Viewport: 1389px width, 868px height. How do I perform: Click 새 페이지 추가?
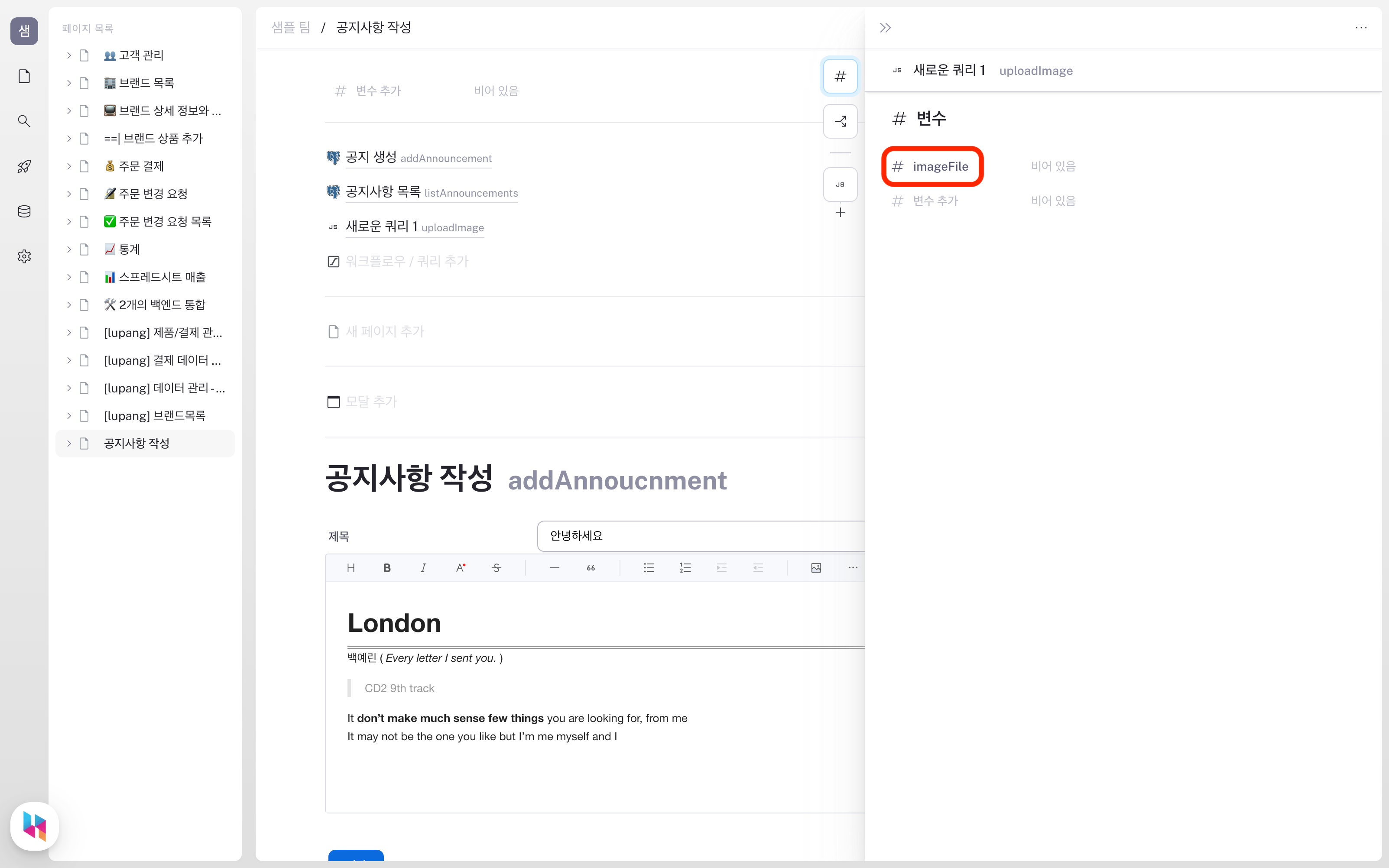click(385, 331)
